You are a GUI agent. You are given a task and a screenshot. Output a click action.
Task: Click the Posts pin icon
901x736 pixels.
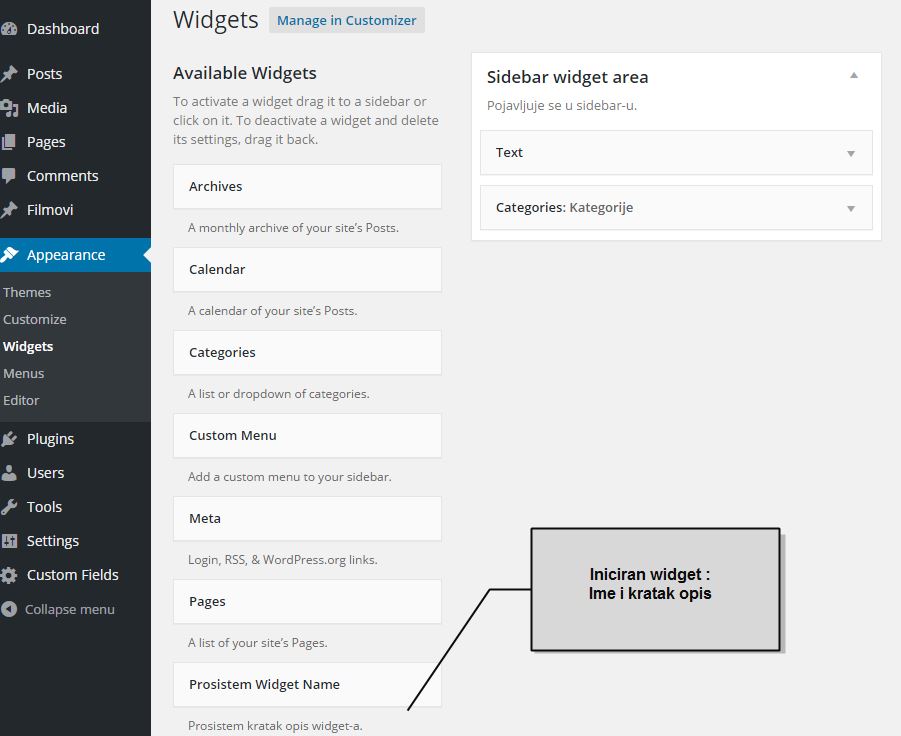point(9,74)
